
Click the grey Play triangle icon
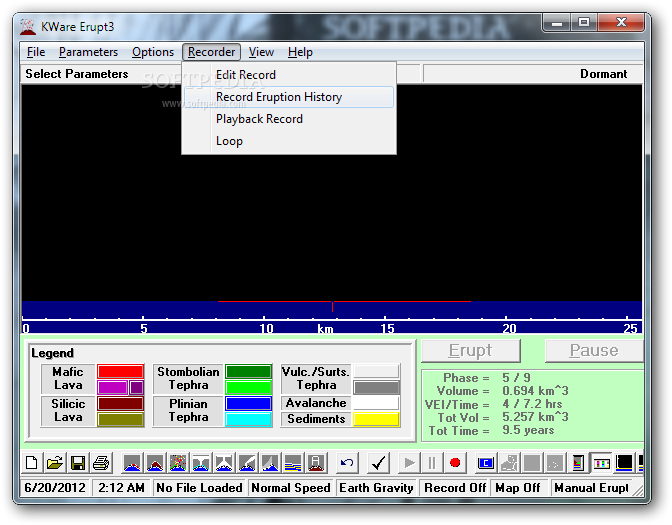coord(409,463)
